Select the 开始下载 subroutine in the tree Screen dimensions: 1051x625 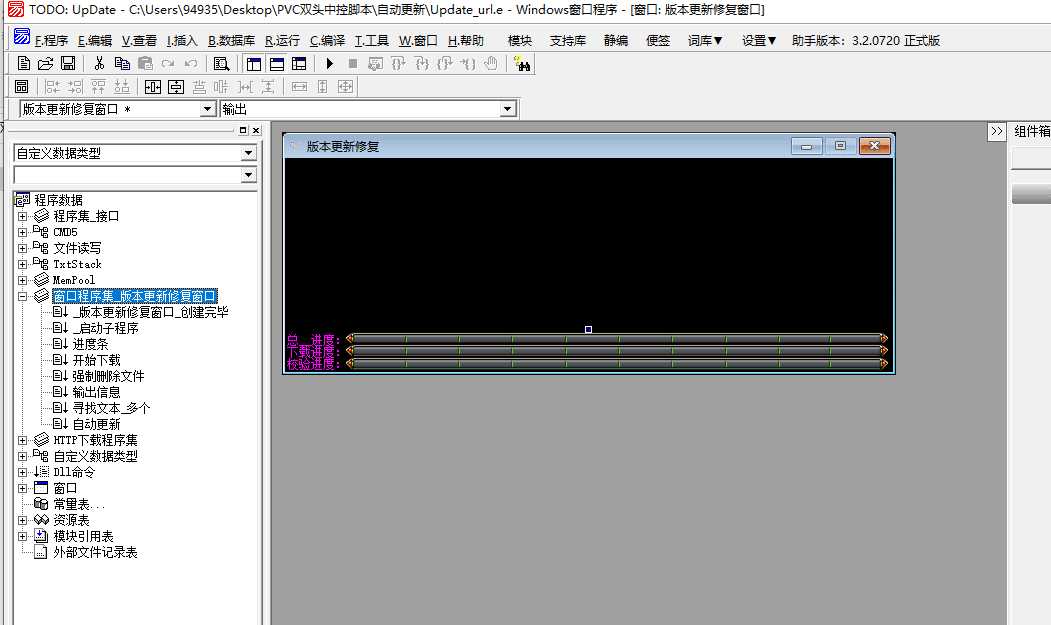pos(96,360)
